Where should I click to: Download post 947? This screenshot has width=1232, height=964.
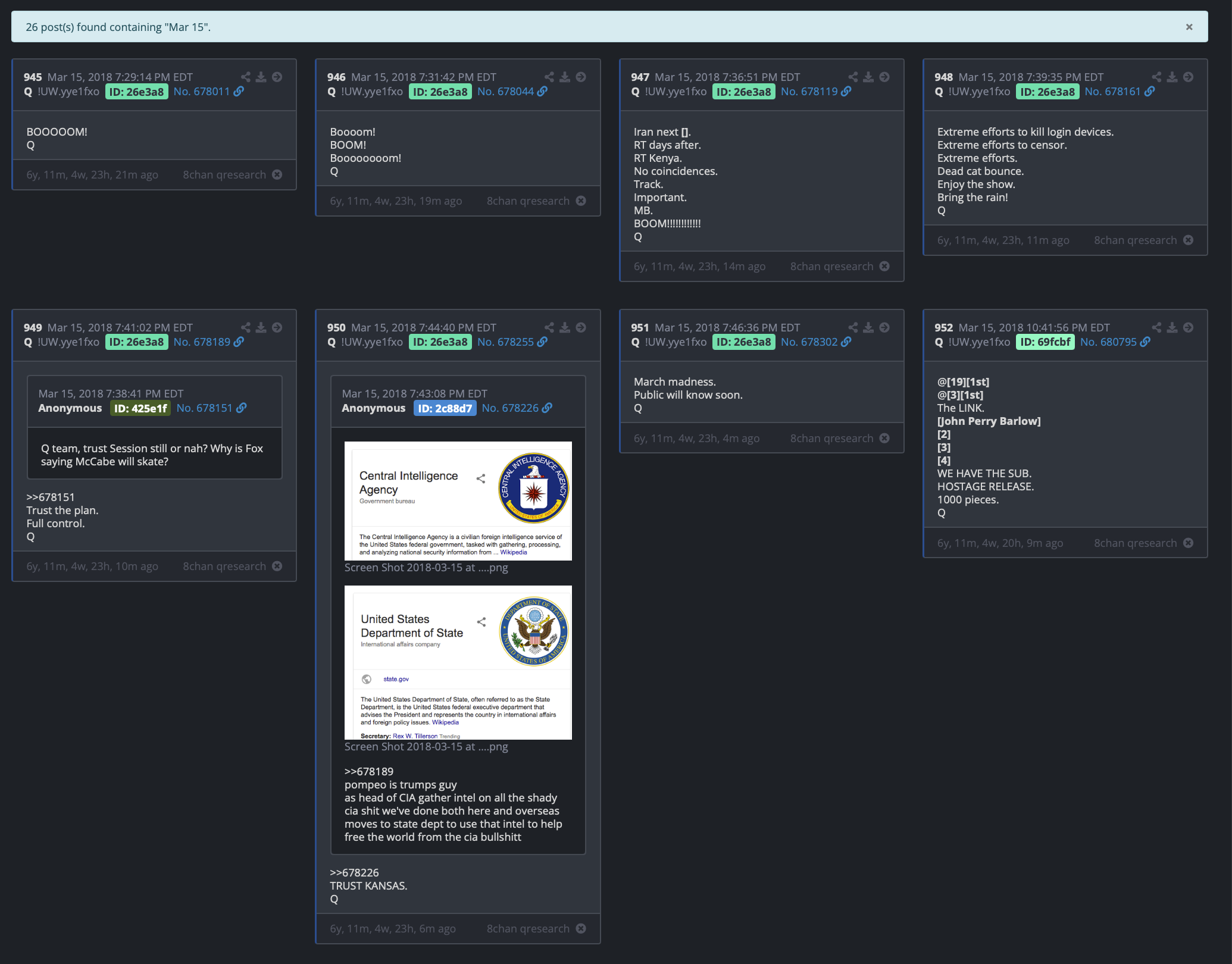pos(868,77)
